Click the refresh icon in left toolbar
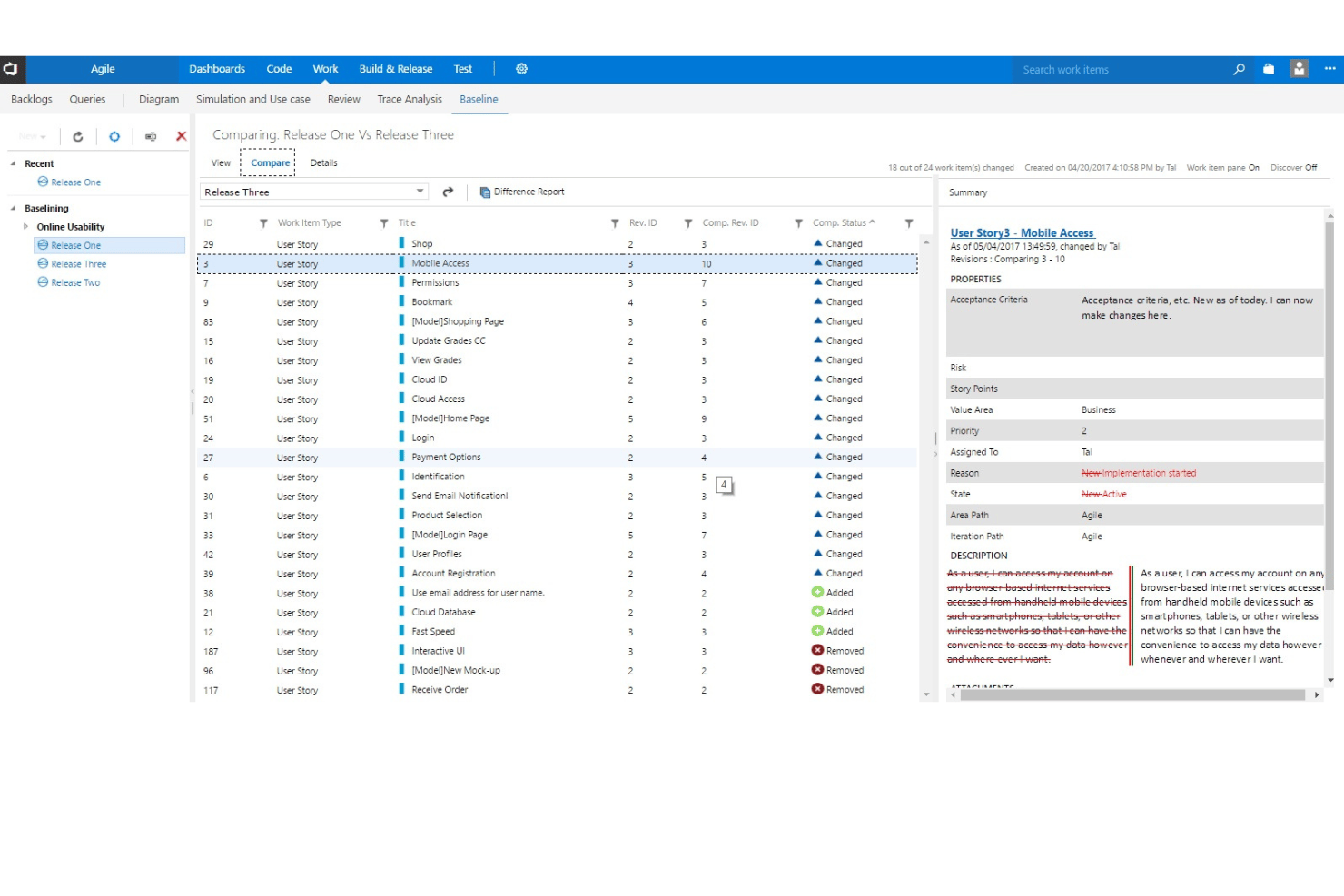1344x896 pixels. pos(78,136)
